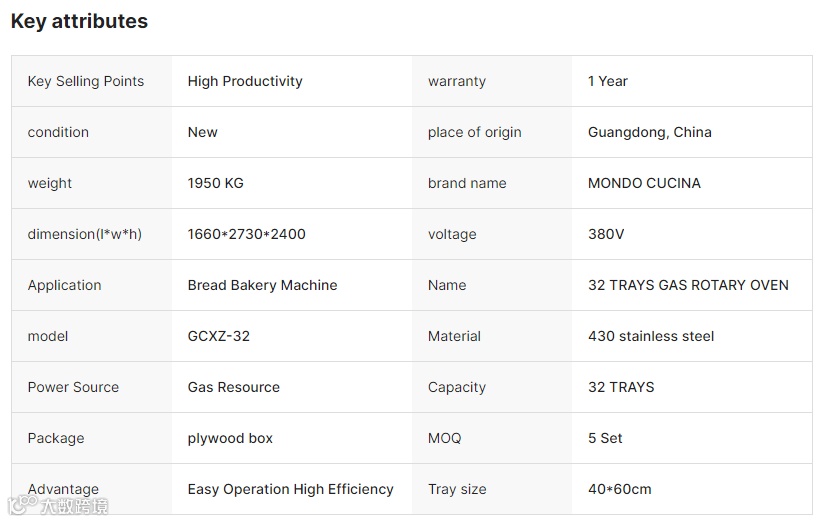Click the 1 Year warranty value

point(608,81)
